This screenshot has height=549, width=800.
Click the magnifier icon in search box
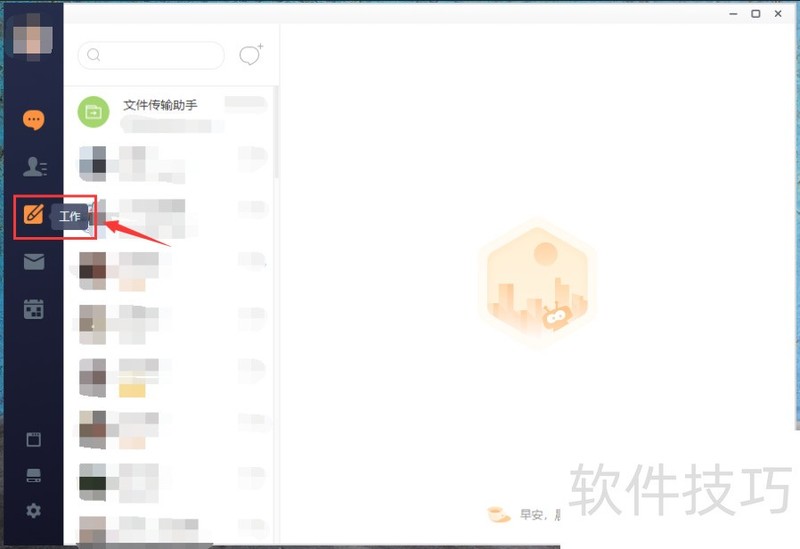(93, 55)
